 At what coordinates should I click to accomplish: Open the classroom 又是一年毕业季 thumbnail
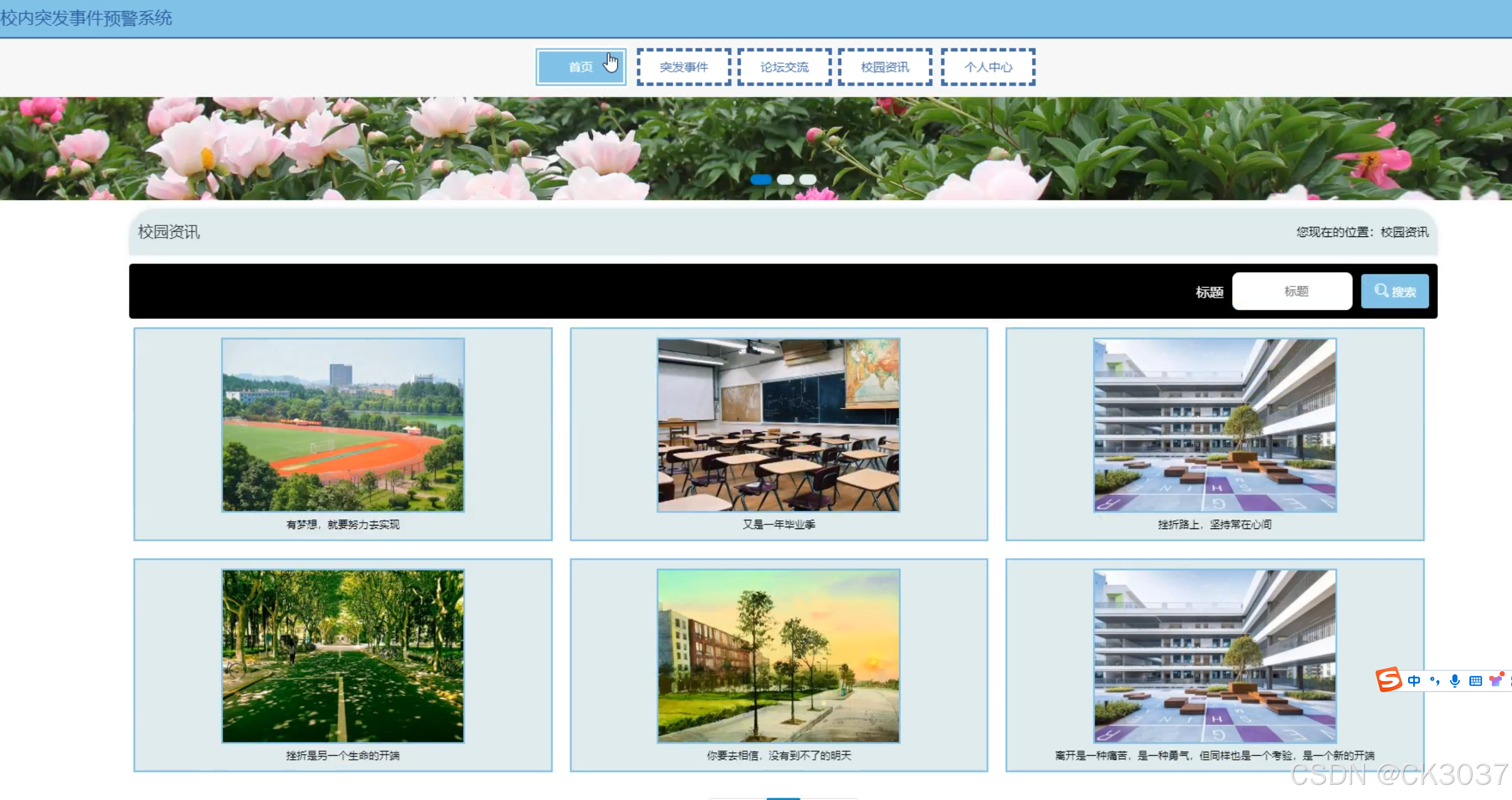(778, 425)
